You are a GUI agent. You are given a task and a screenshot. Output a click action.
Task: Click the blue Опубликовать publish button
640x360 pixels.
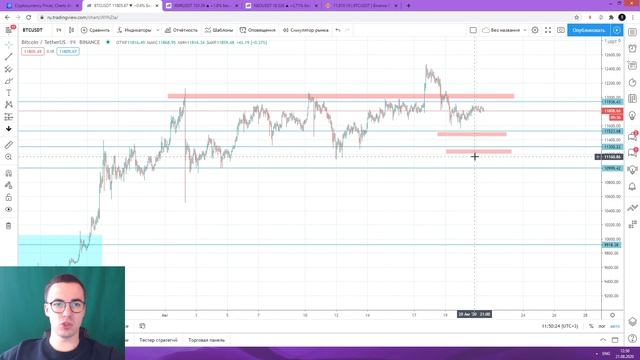(x=589, y=30)
